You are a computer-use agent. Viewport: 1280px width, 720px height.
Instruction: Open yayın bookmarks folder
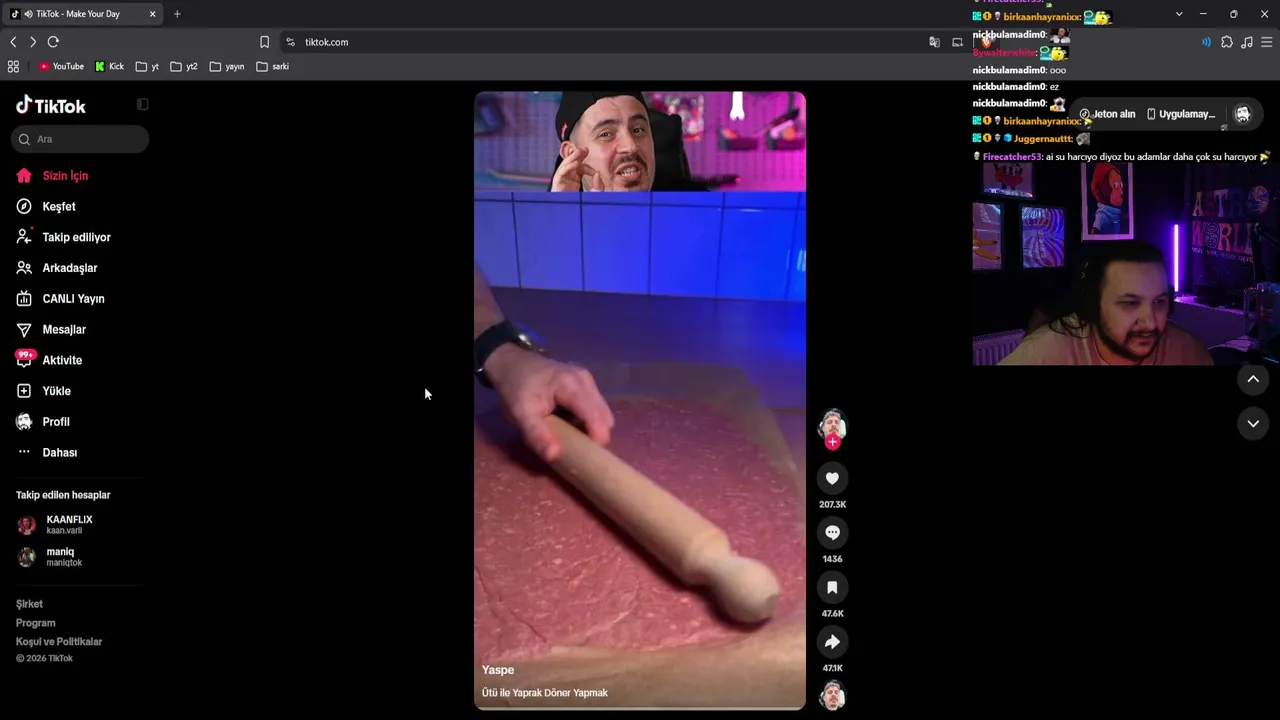coord(227,67)
